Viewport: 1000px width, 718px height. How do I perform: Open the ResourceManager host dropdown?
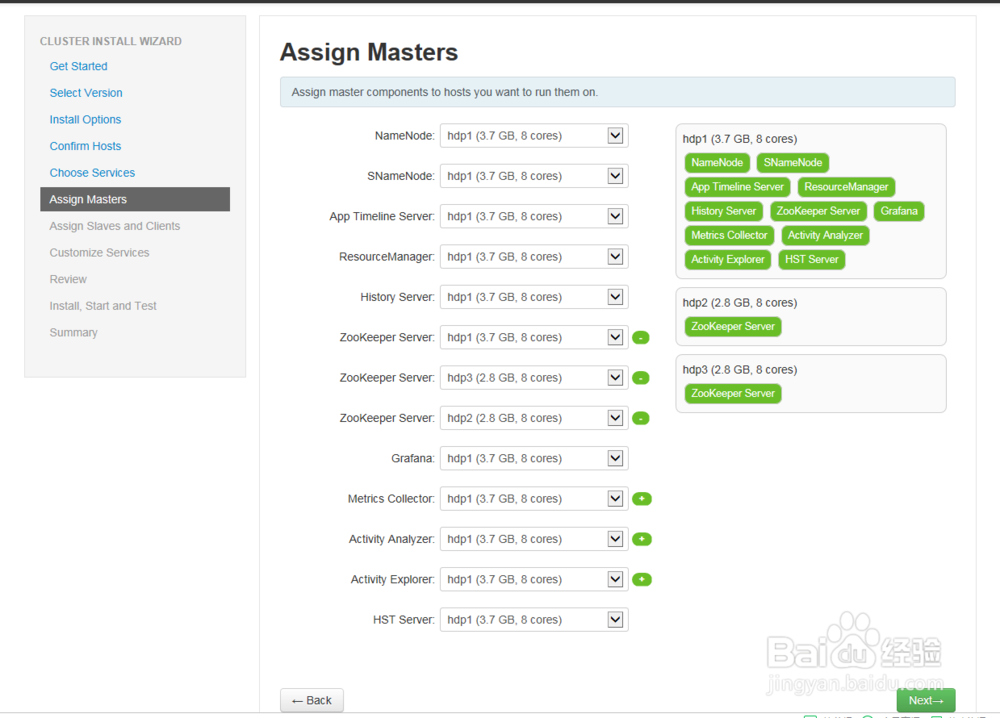(534, 256)
